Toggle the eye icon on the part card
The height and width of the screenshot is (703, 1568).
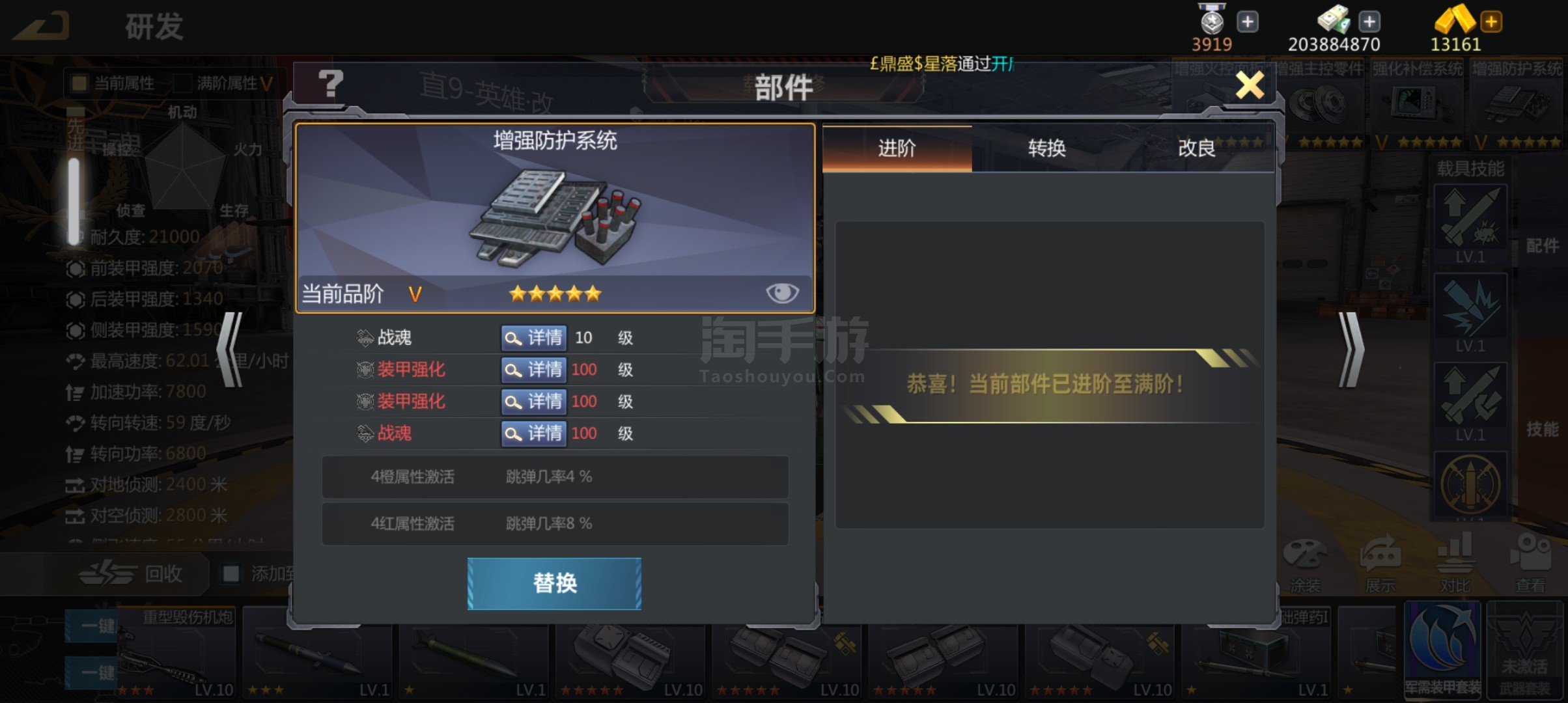pos(782,293)
